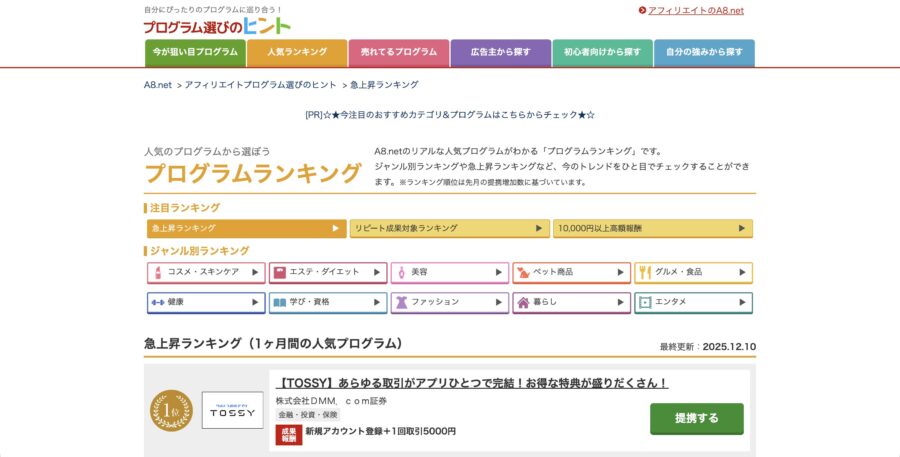This screenshot has height=457, width=900.
Task: Open the 人気ランキング tab
Action: click(297, 53)
